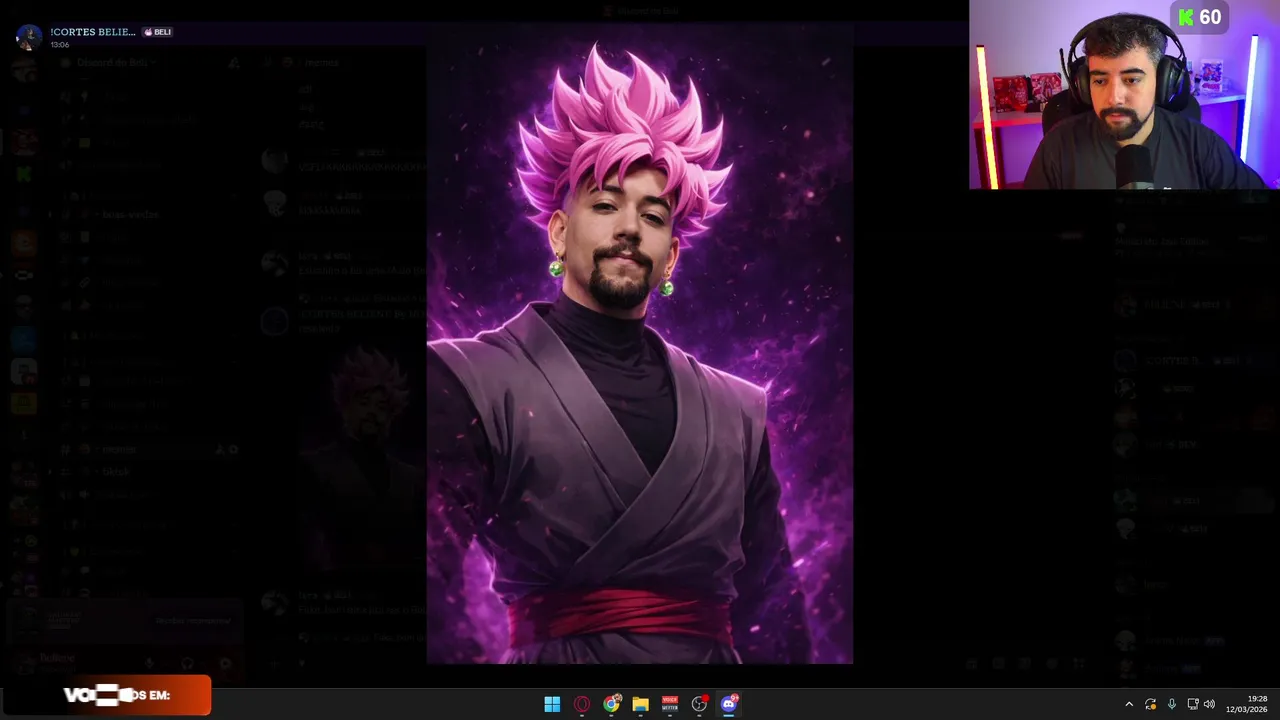Viewport: 1280px width, 720px height.
Task: Open the Windows Start menu
Action: (x=552, y=704)
